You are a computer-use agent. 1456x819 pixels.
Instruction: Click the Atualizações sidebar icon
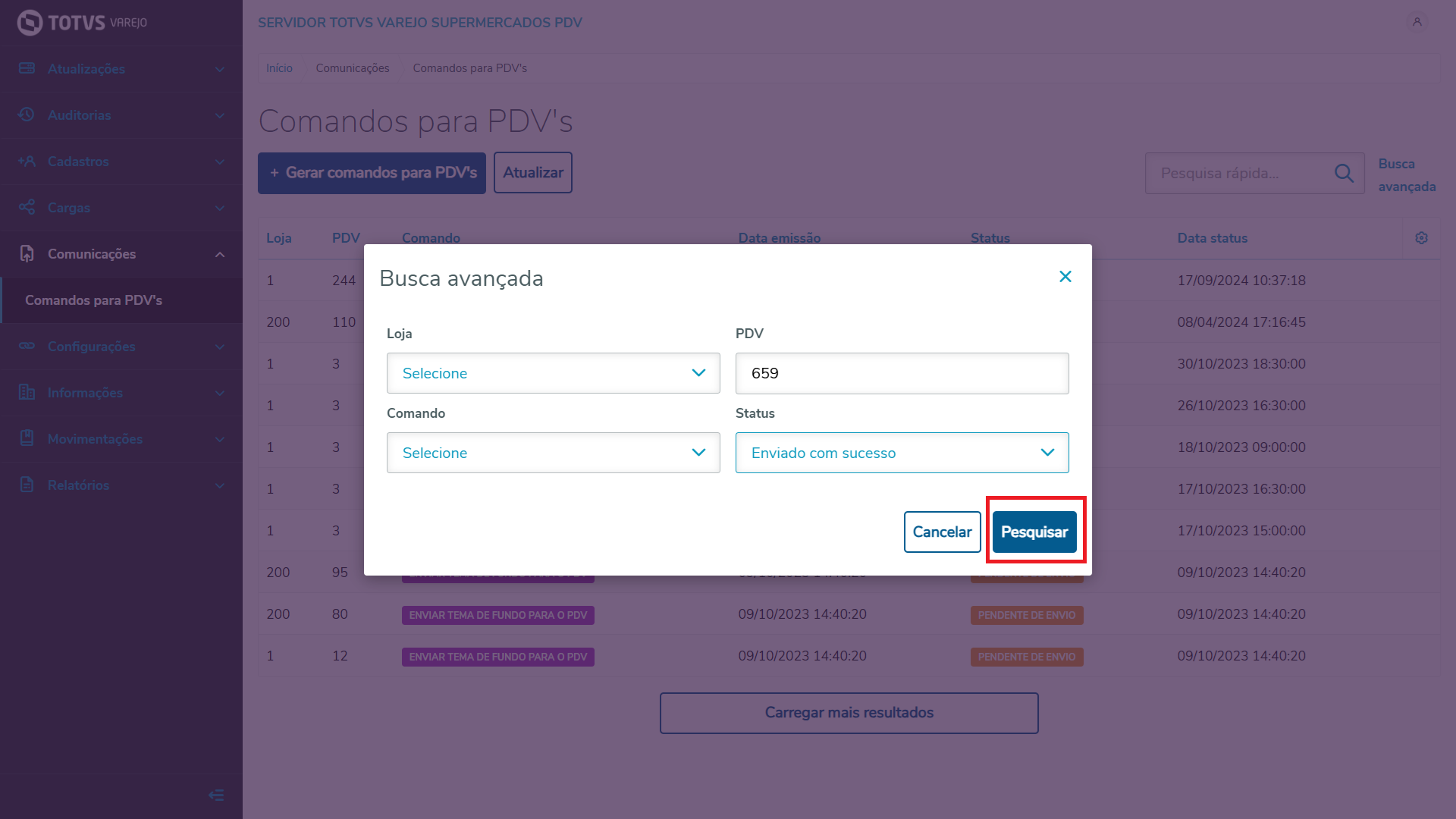click(x=27, y=68)
